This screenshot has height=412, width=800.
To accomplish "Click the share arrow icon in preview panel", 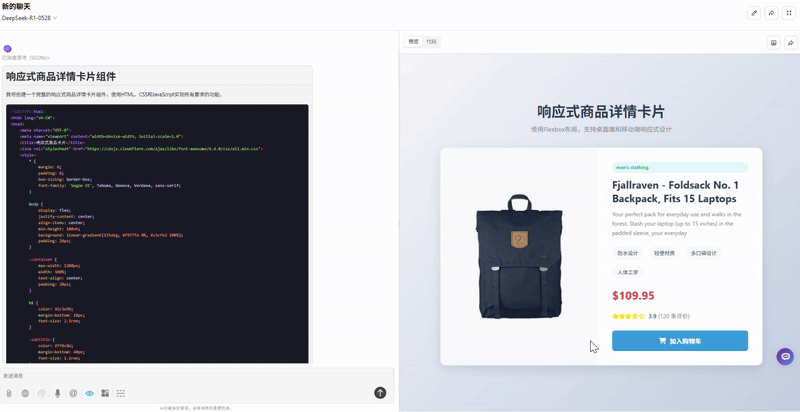I will 791,42.
